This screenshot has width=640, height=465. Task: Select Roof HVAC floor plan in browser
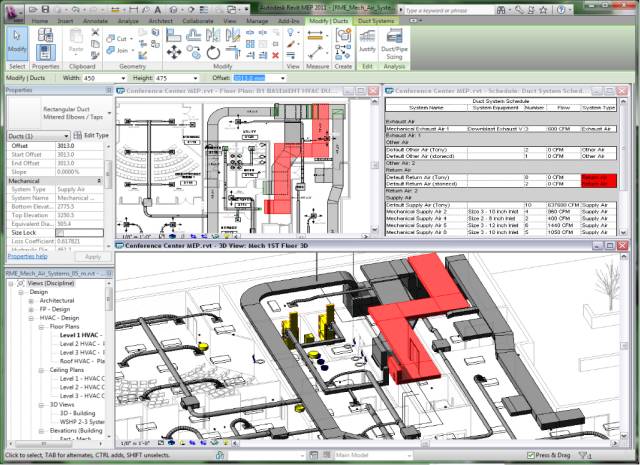(82, 361)
